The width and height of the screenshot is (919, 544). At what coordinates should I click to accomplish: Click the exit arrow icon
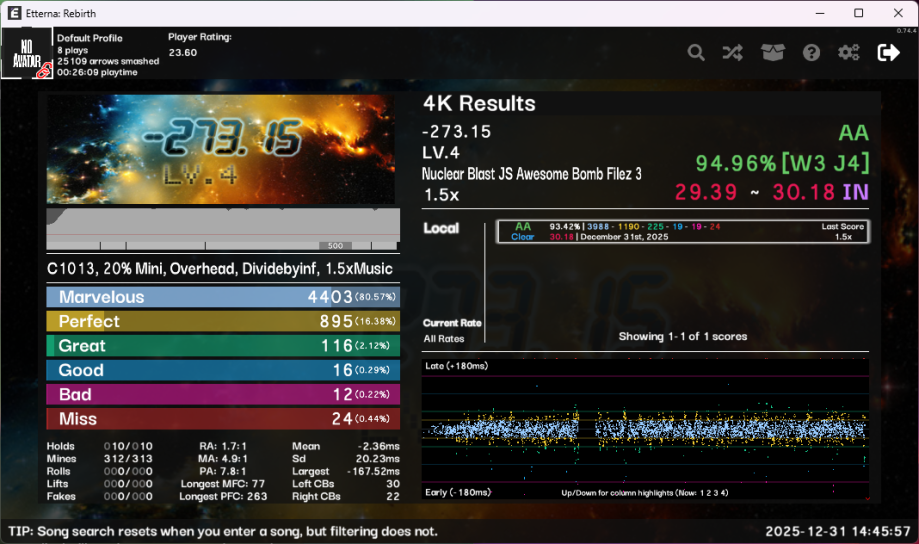pyautogui.click(x=888, y=53)
